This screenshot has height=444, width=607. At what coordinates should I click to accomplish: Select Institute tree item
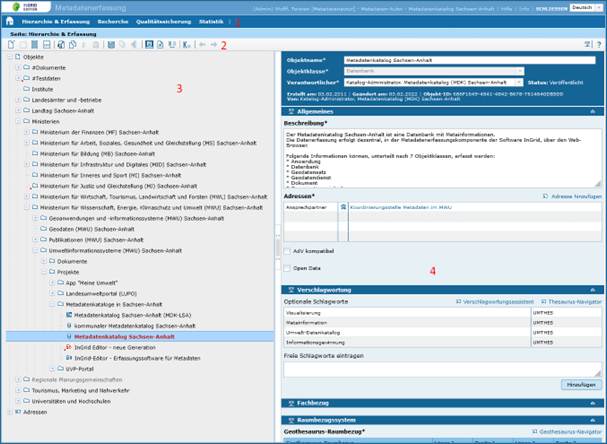[42, 89]
